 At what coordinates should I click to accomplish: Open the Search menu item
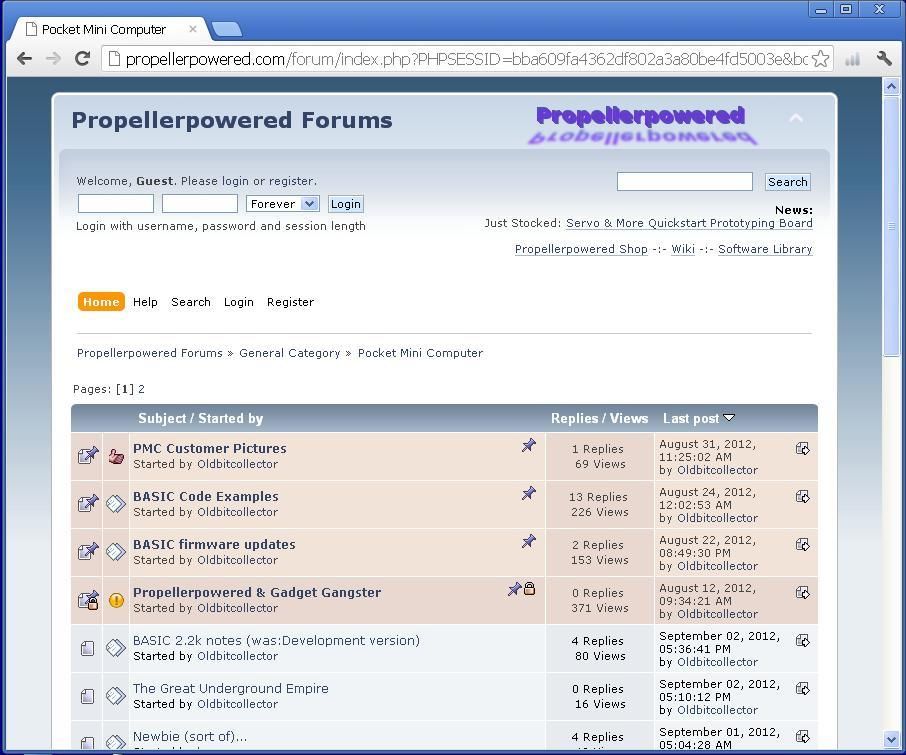(x=191, y=302)
